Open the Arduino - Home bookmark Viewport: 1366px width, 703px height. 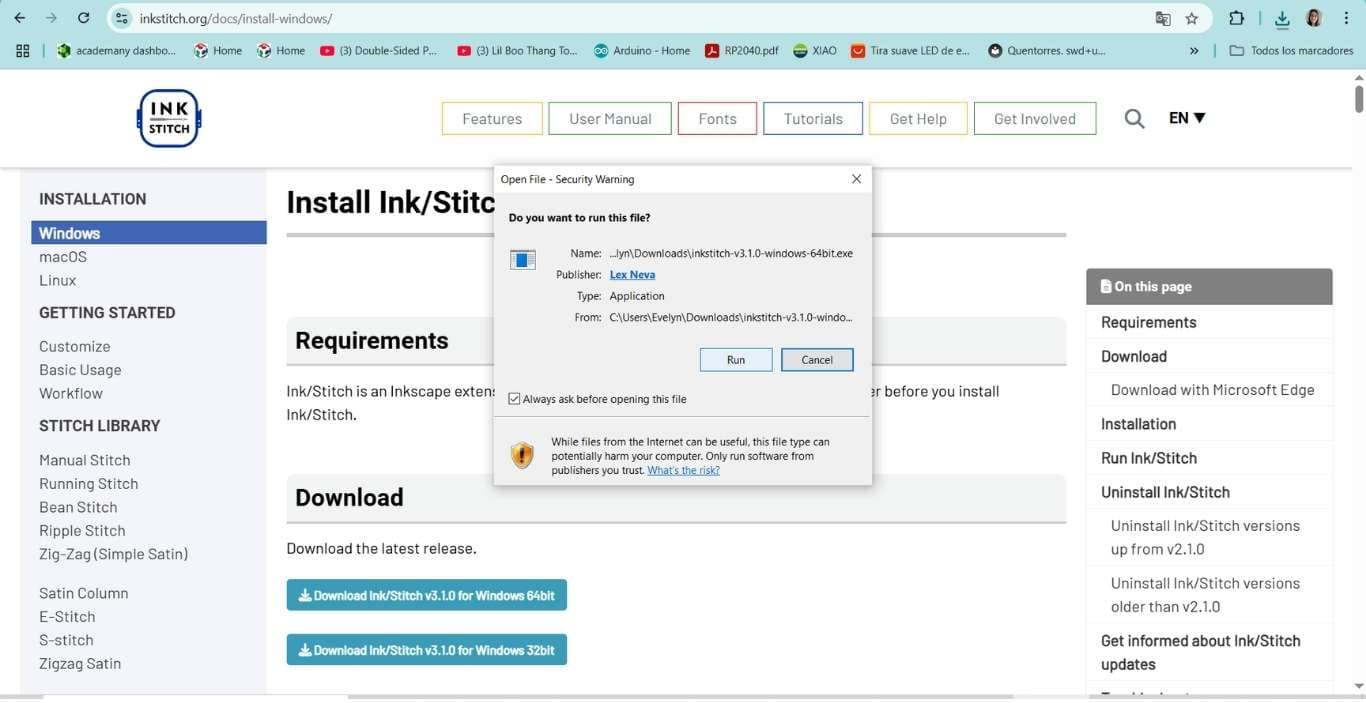[642, 50]
